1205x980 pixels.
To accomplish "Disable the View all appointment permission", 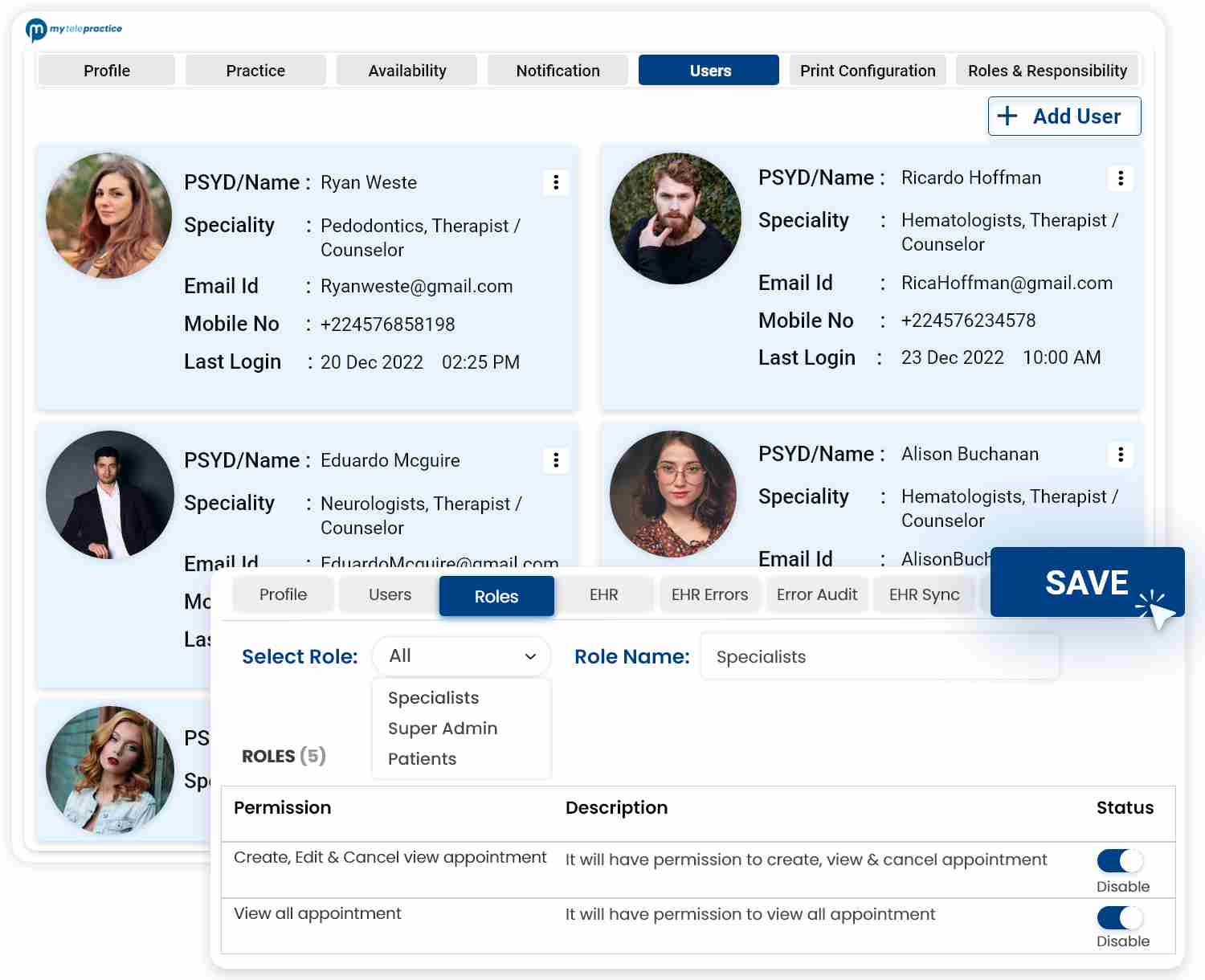I will click(1121, 917).
